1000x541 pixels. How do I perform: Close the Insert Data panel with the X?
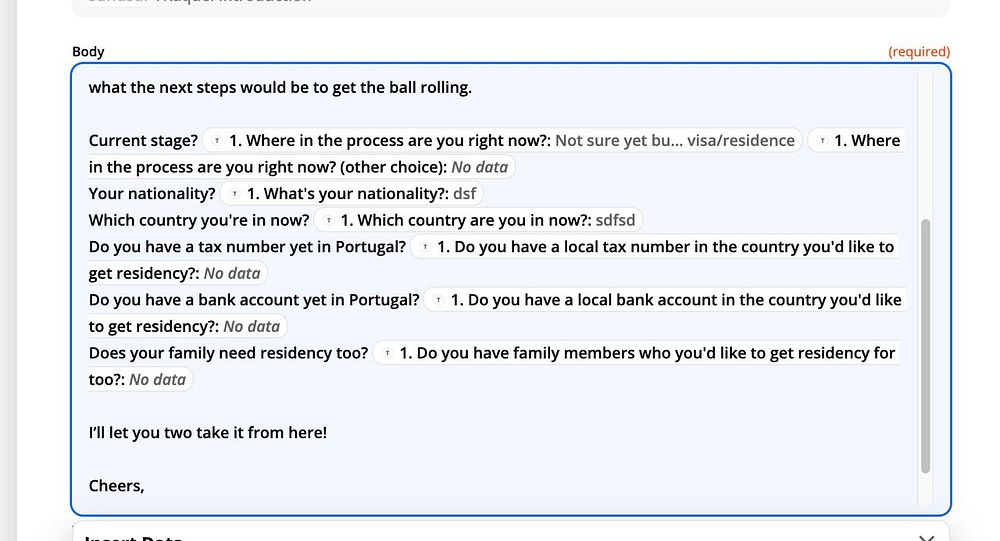pos(927,538)
